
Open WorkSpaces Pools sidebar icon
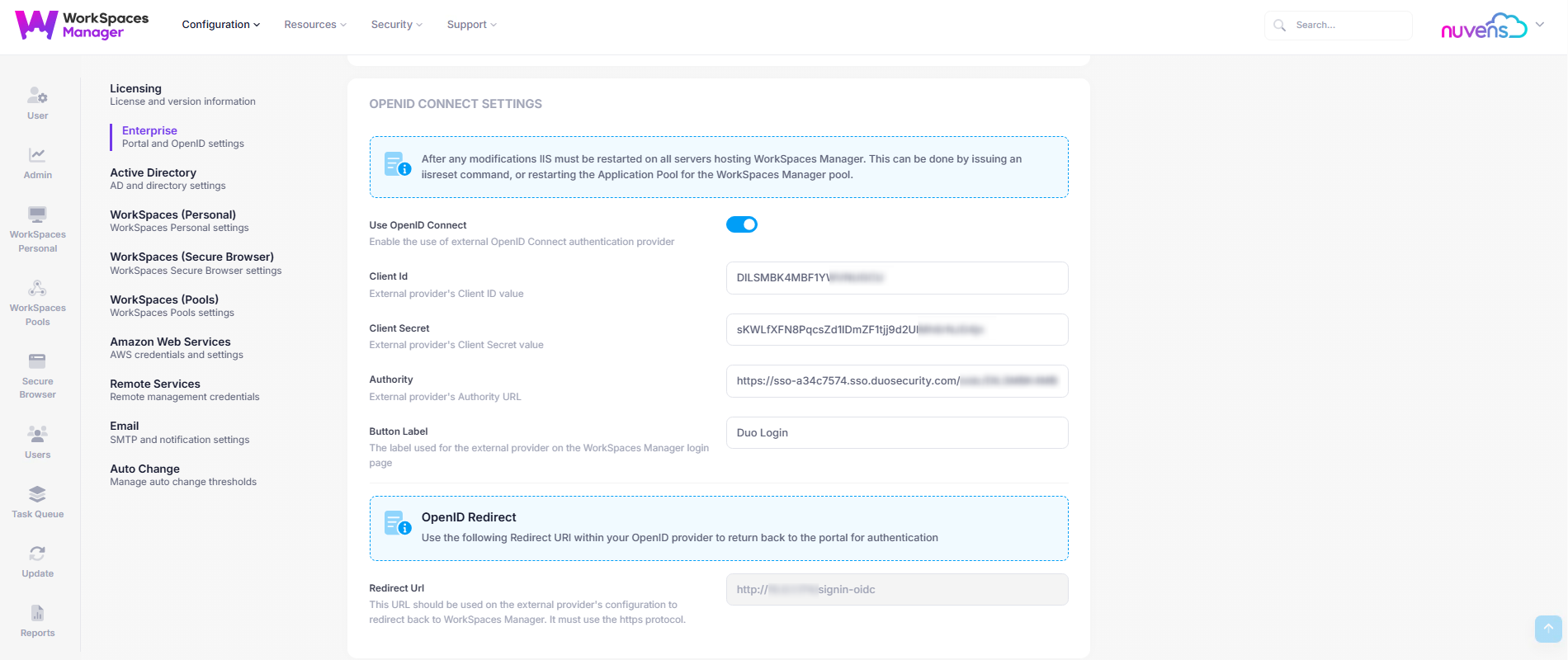[37, 289]
